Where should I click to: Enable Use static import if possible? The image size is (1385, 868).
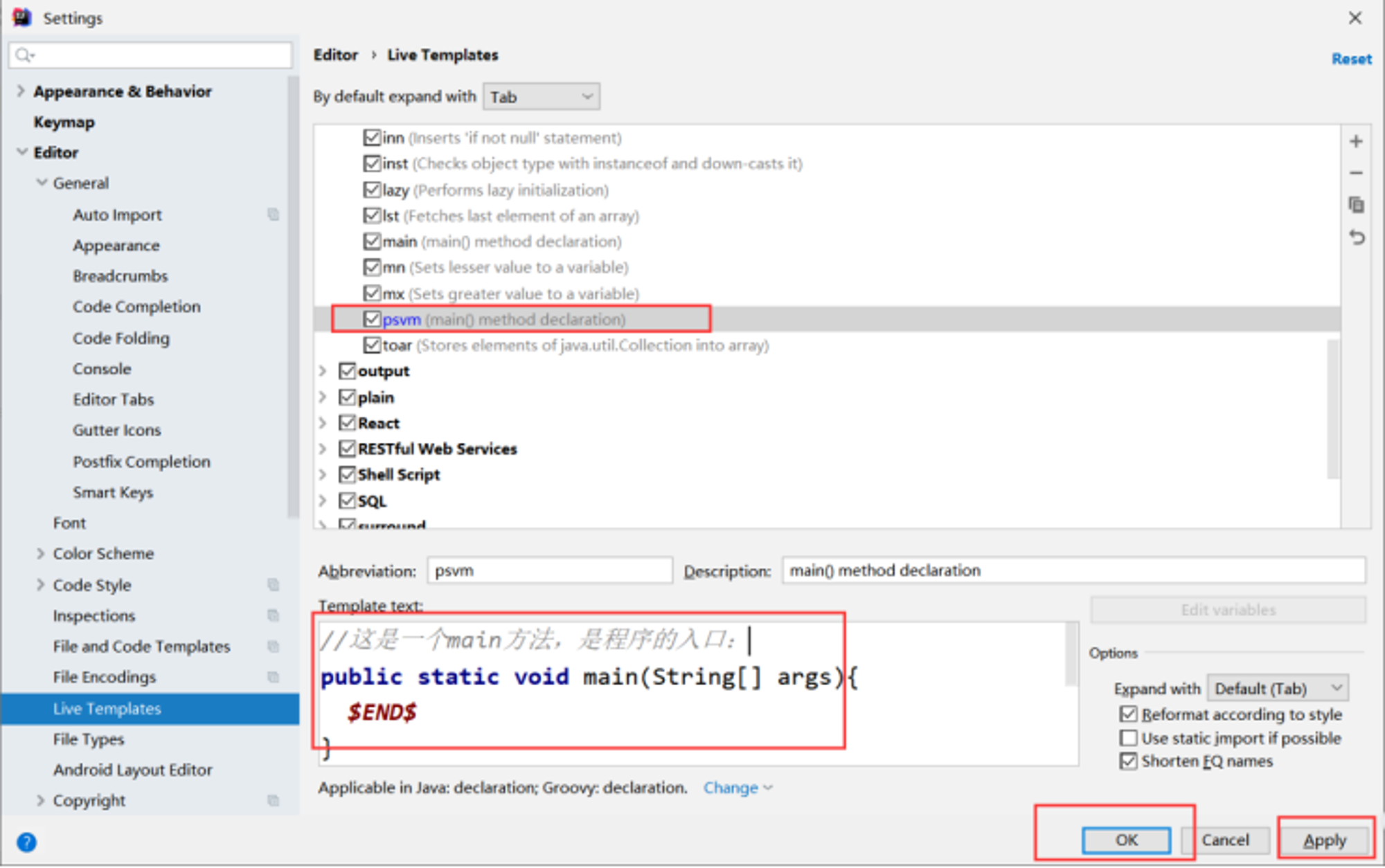pyautogui.click(x=1128, y=738)
